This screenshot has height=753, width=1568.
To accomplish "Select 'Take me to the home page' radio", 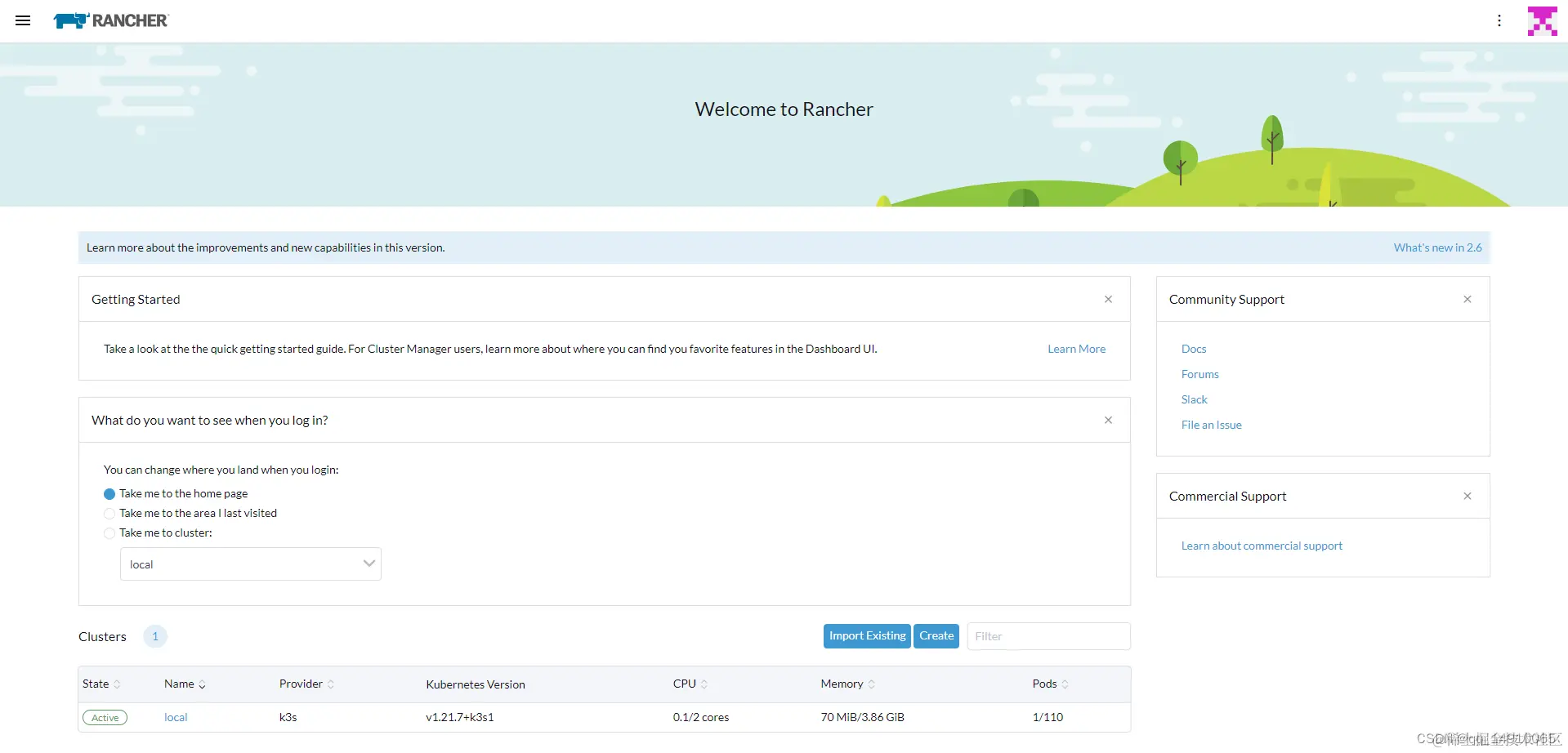I will coord(109,494).
